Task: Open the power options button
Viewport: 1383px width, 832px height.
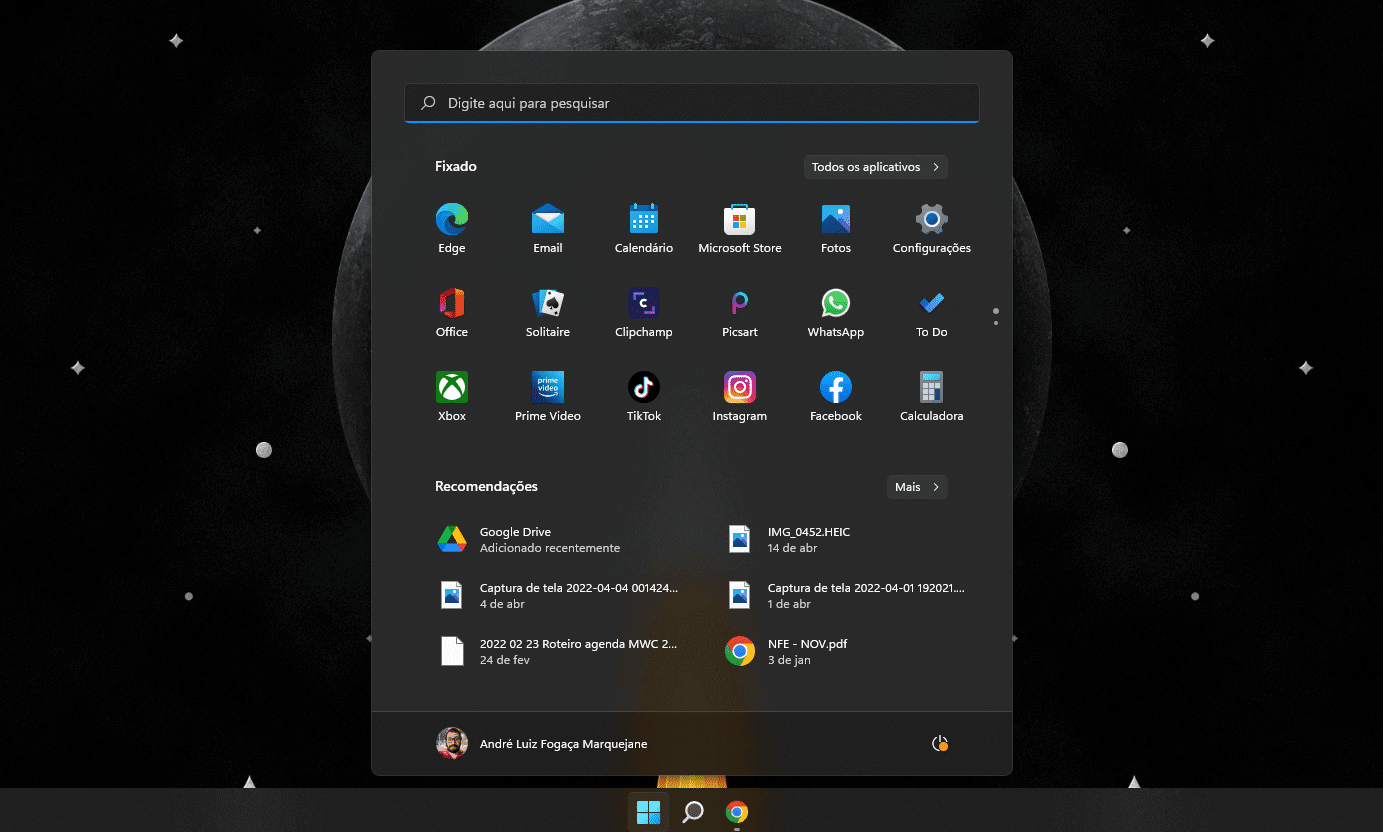Action: pyautogui.click(x=940, y=743)
